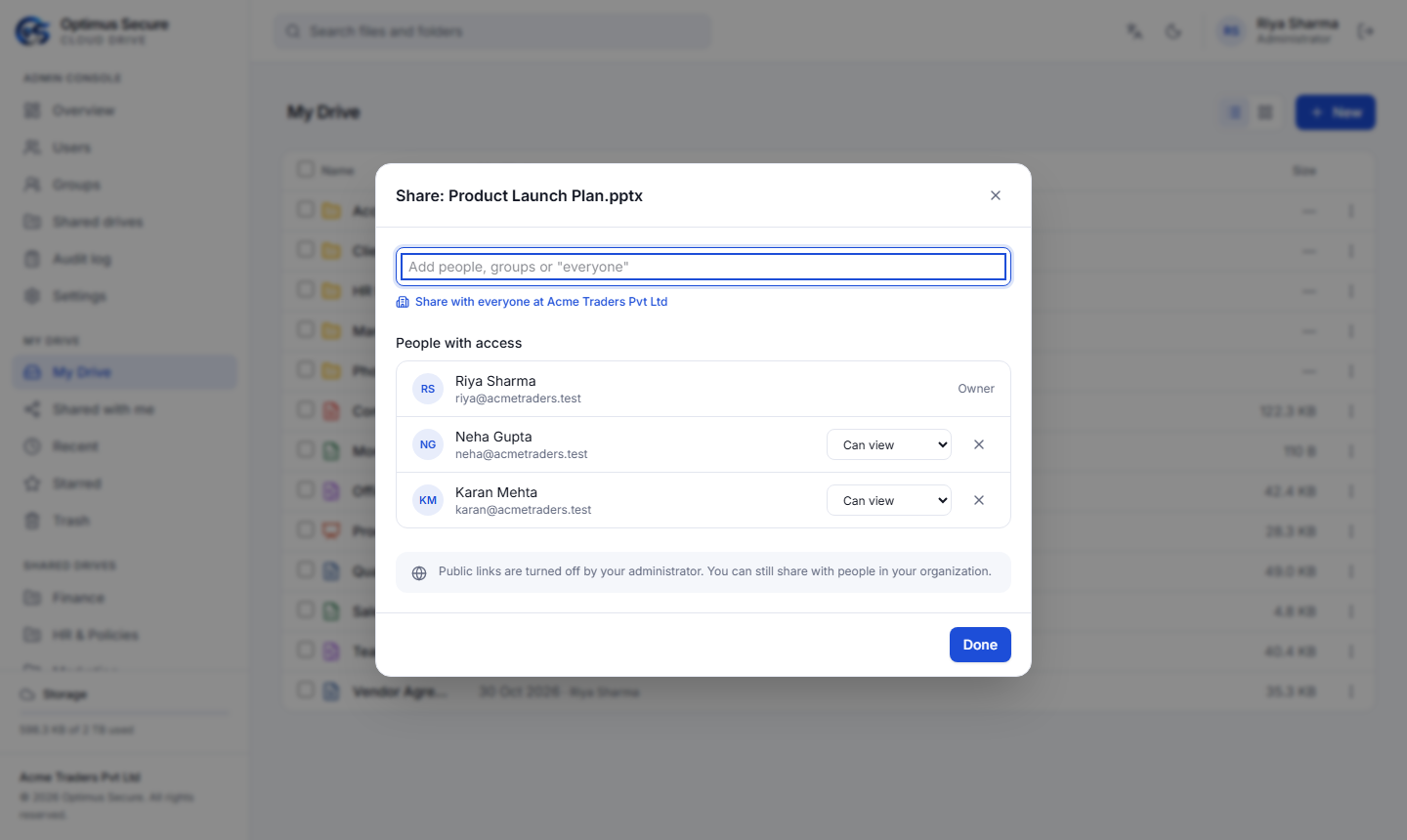
Task: Toggle the select-all checkbox in file list header
Action: pos(306,169)
